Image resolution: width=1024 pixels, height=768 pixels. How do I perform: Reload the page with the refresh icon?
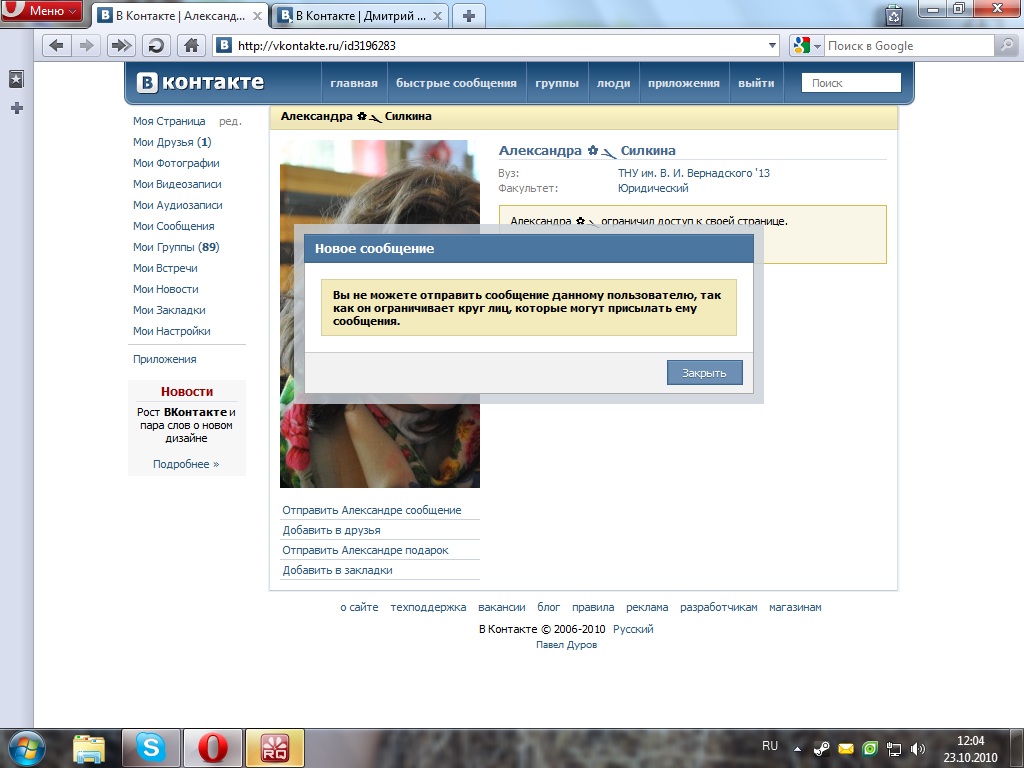[x=156, y=46]
